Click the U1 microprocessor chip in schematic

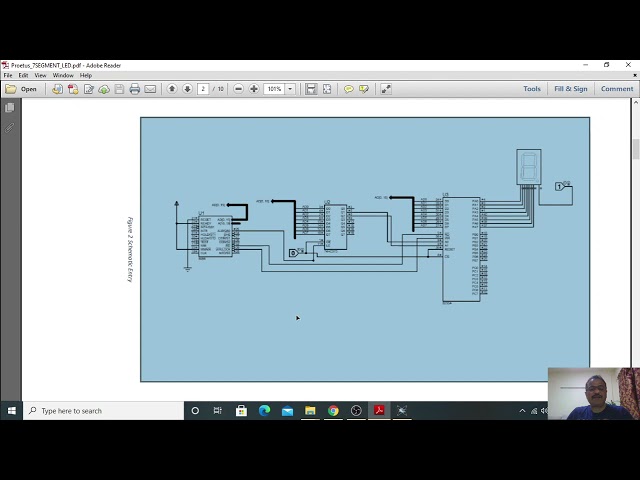(x=215, y=237)
